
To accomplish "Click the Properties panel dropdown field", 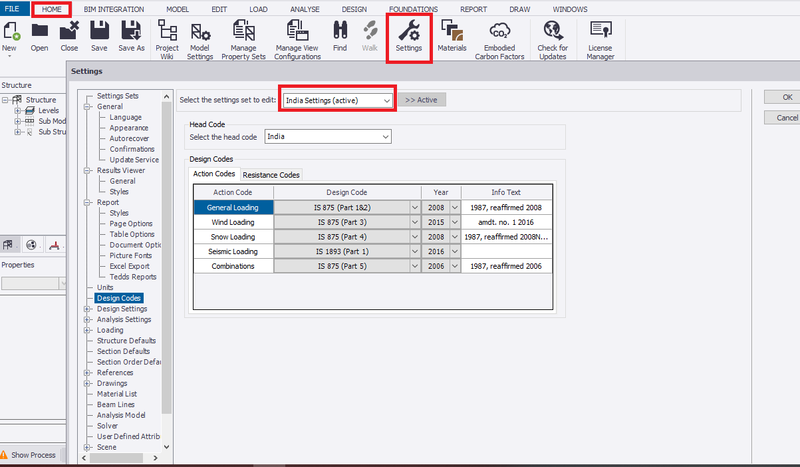I will tap(34, 283).
